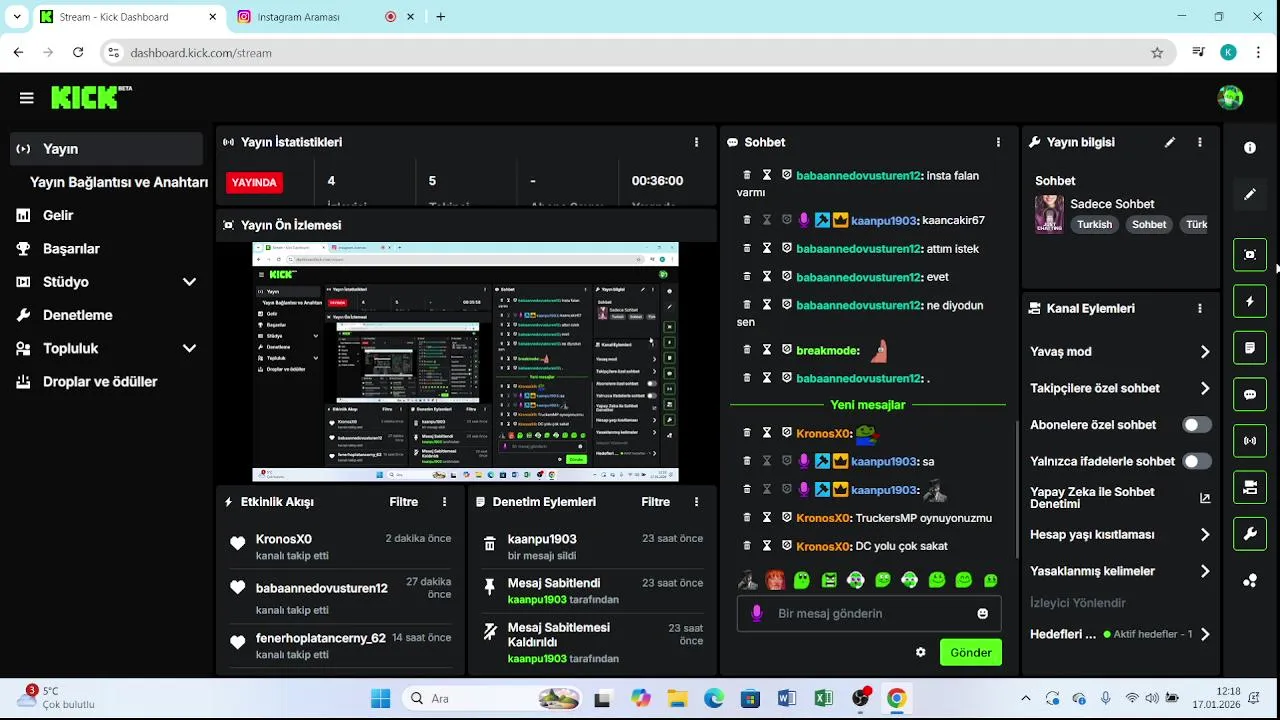Open the green profile avatar menu
The height and width of the screenshot is (720, 1280).
pos(1230,97)
